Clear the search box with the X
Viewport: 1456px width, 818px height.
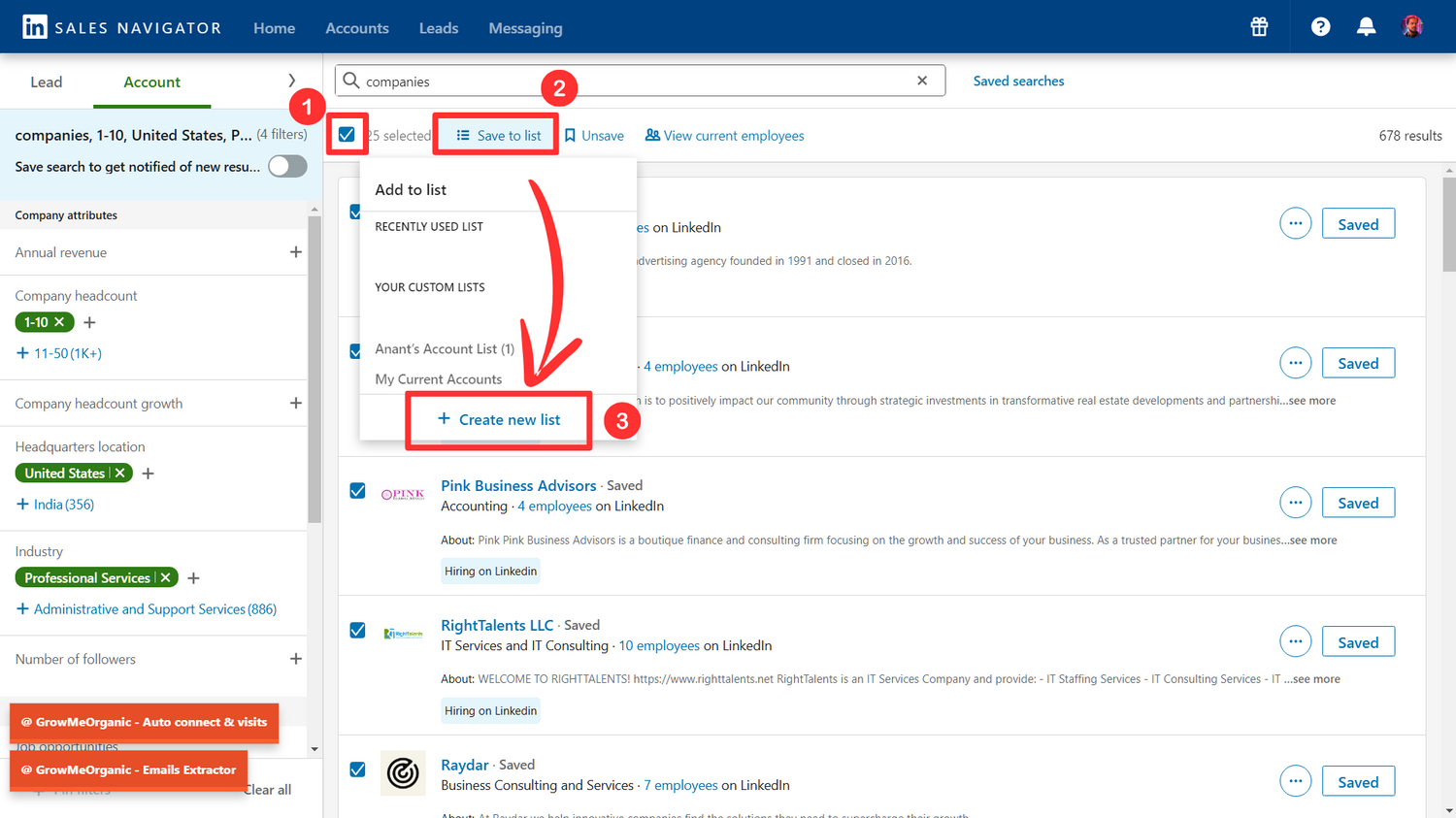922,81
